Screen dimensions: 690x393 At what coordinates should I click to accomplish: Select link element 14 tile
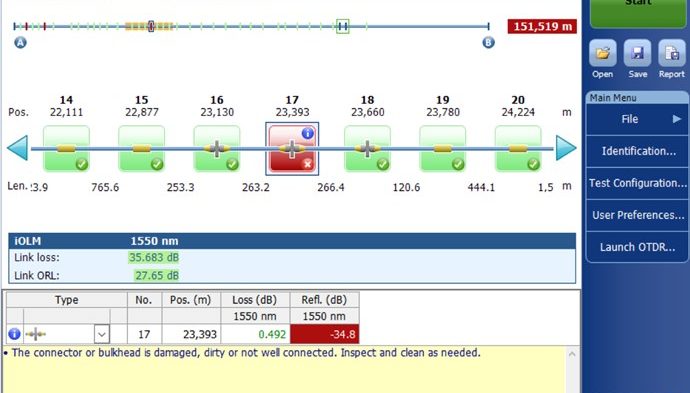click(66, 148)
